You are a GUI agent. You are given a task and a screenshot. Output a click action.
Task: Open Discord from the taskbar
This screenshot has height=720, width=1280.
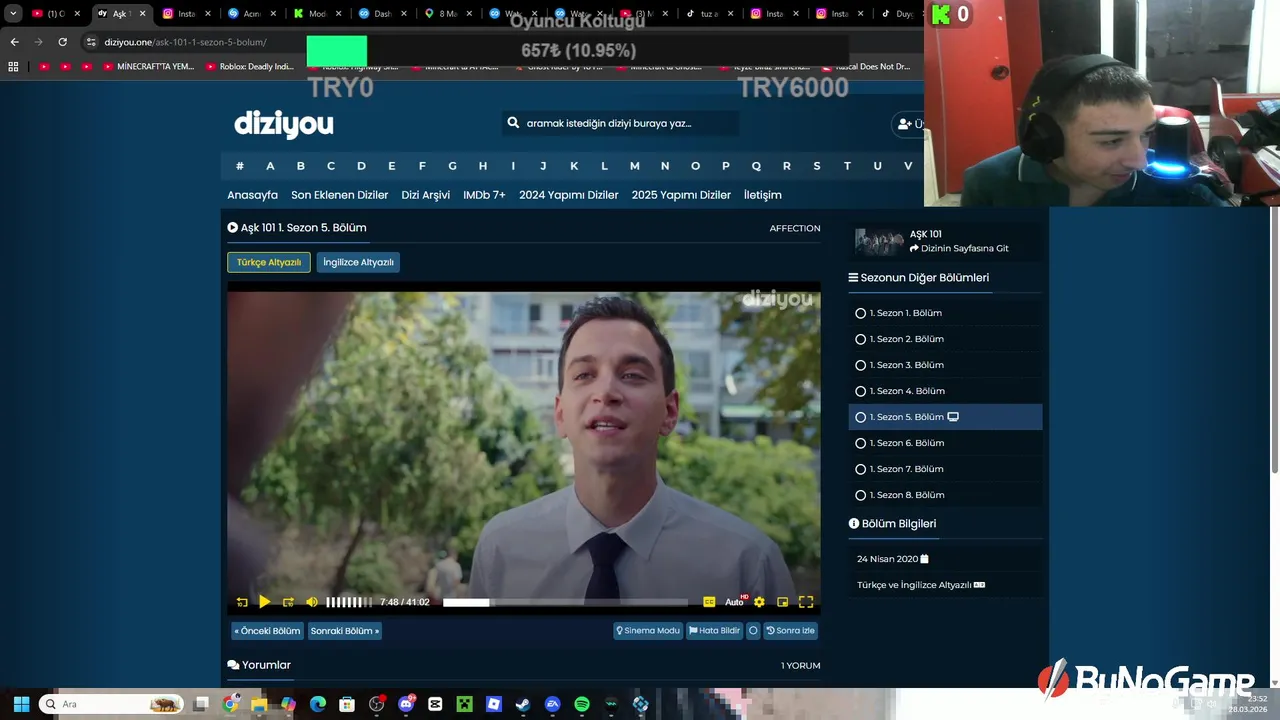click(x=406, y=704)
